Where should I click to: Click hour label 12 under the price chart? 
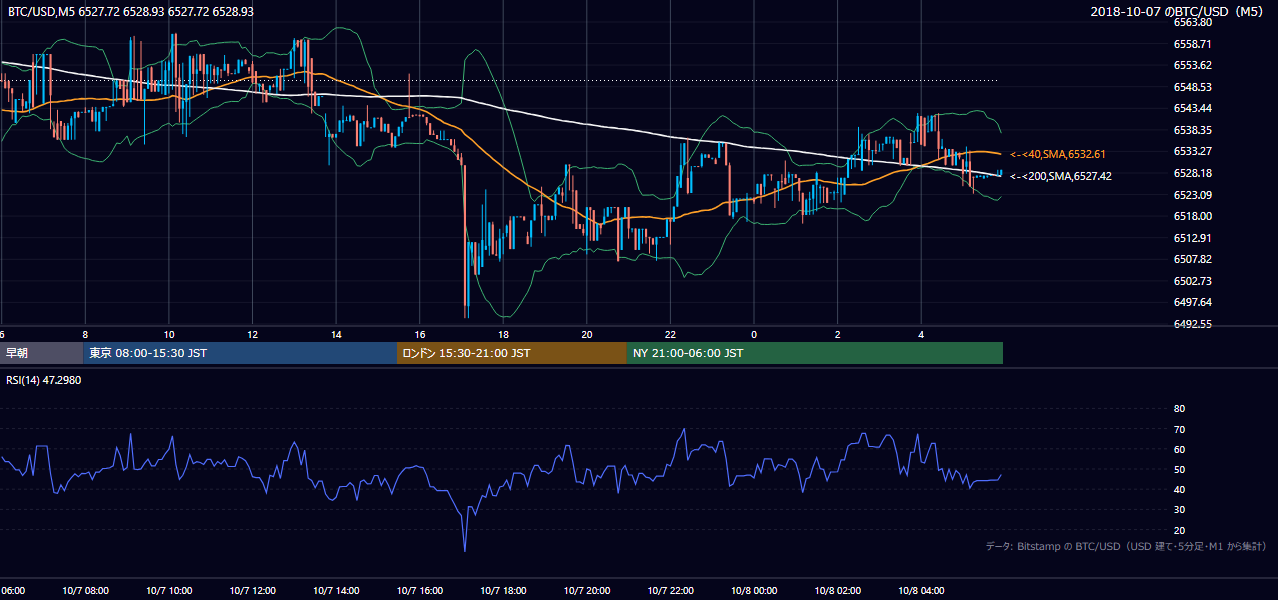(252, 335)
